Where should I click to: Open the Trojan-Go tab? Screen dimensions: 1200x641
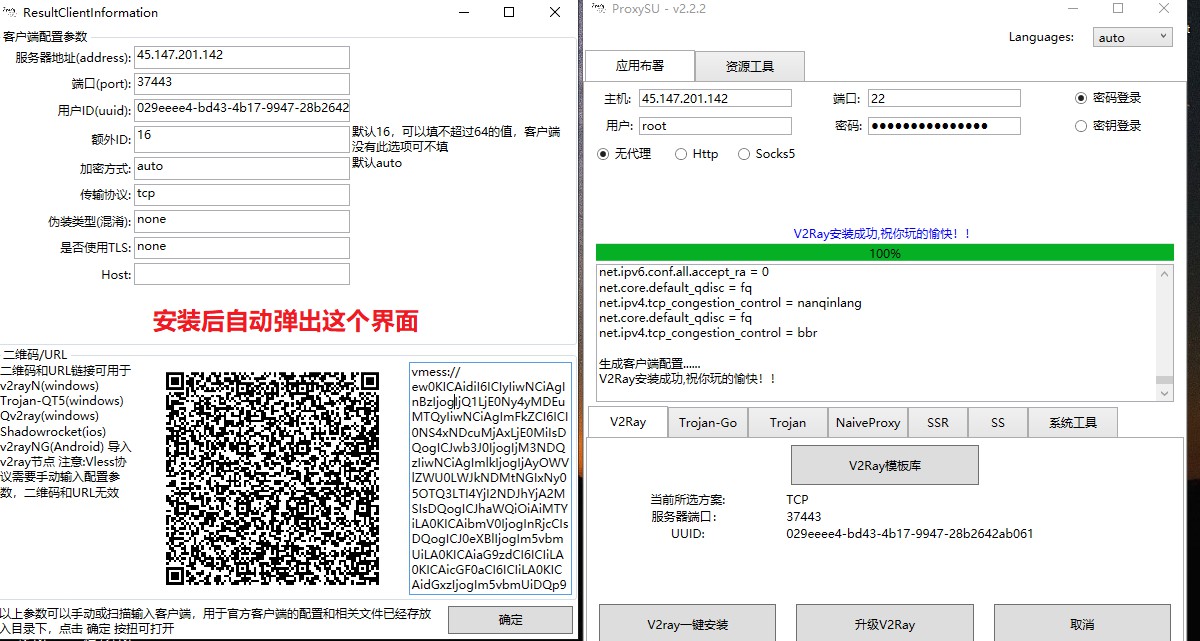708,422
